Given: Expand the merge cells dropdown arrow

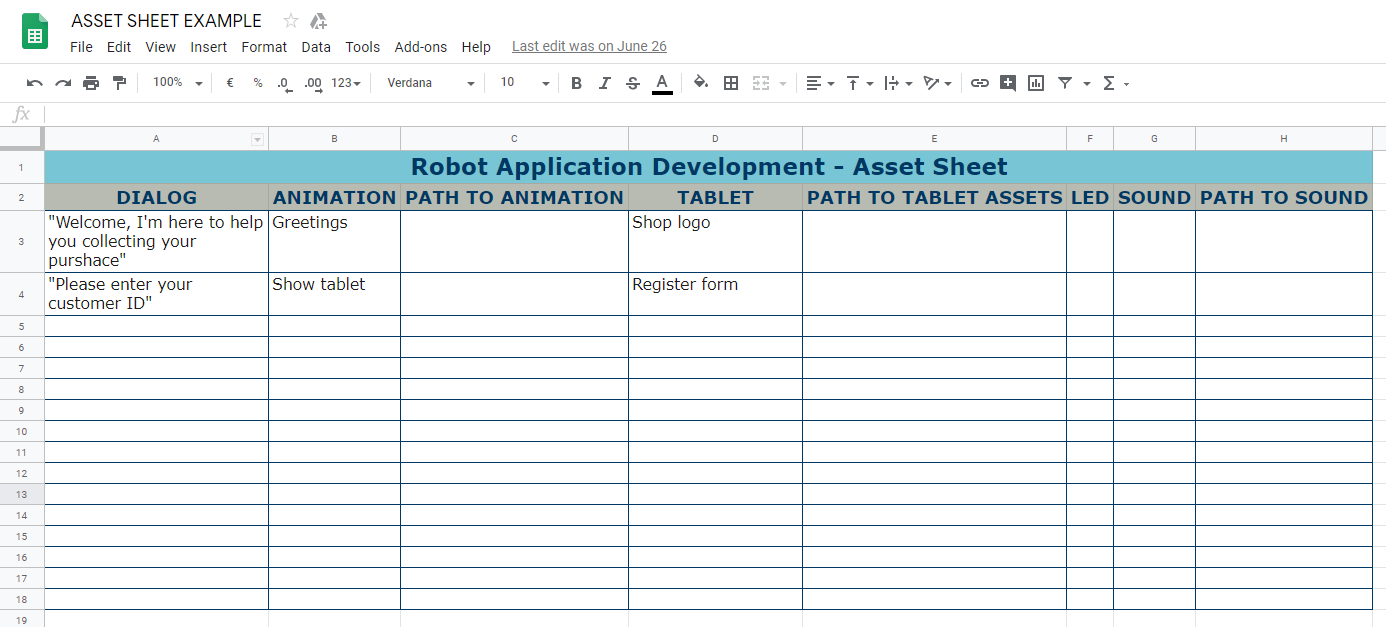Looking at the screenshot, I should 782,83.
